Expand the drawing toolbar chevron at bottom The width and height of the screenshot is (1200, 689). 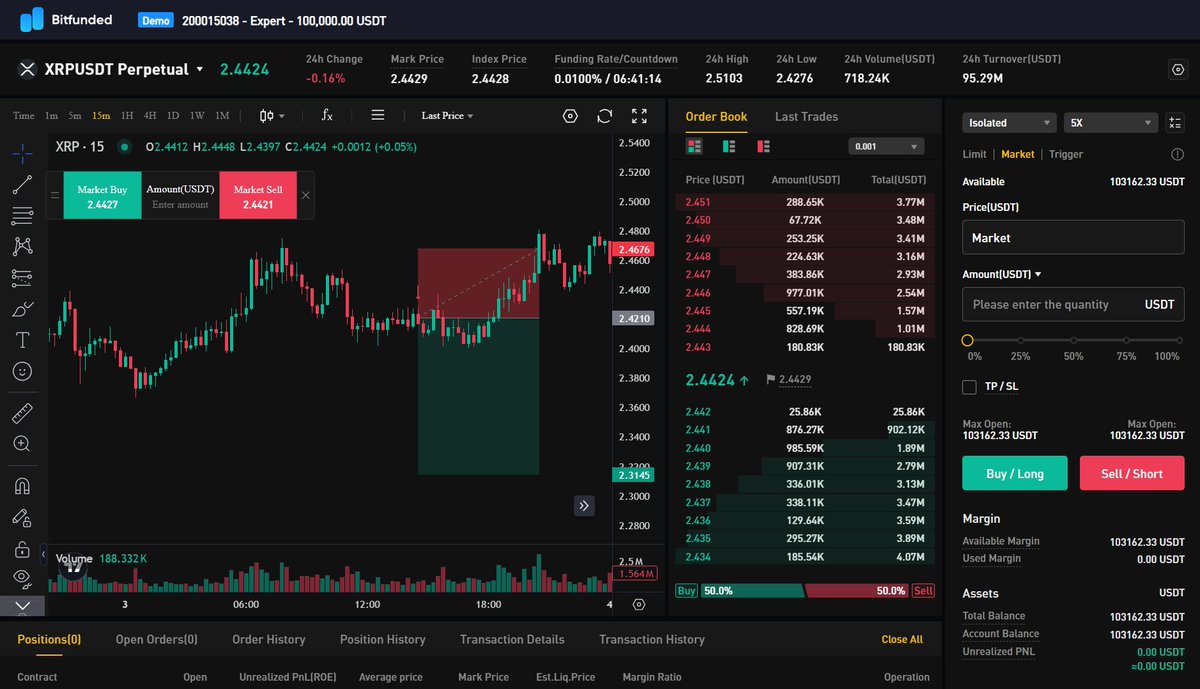point(22,605)
